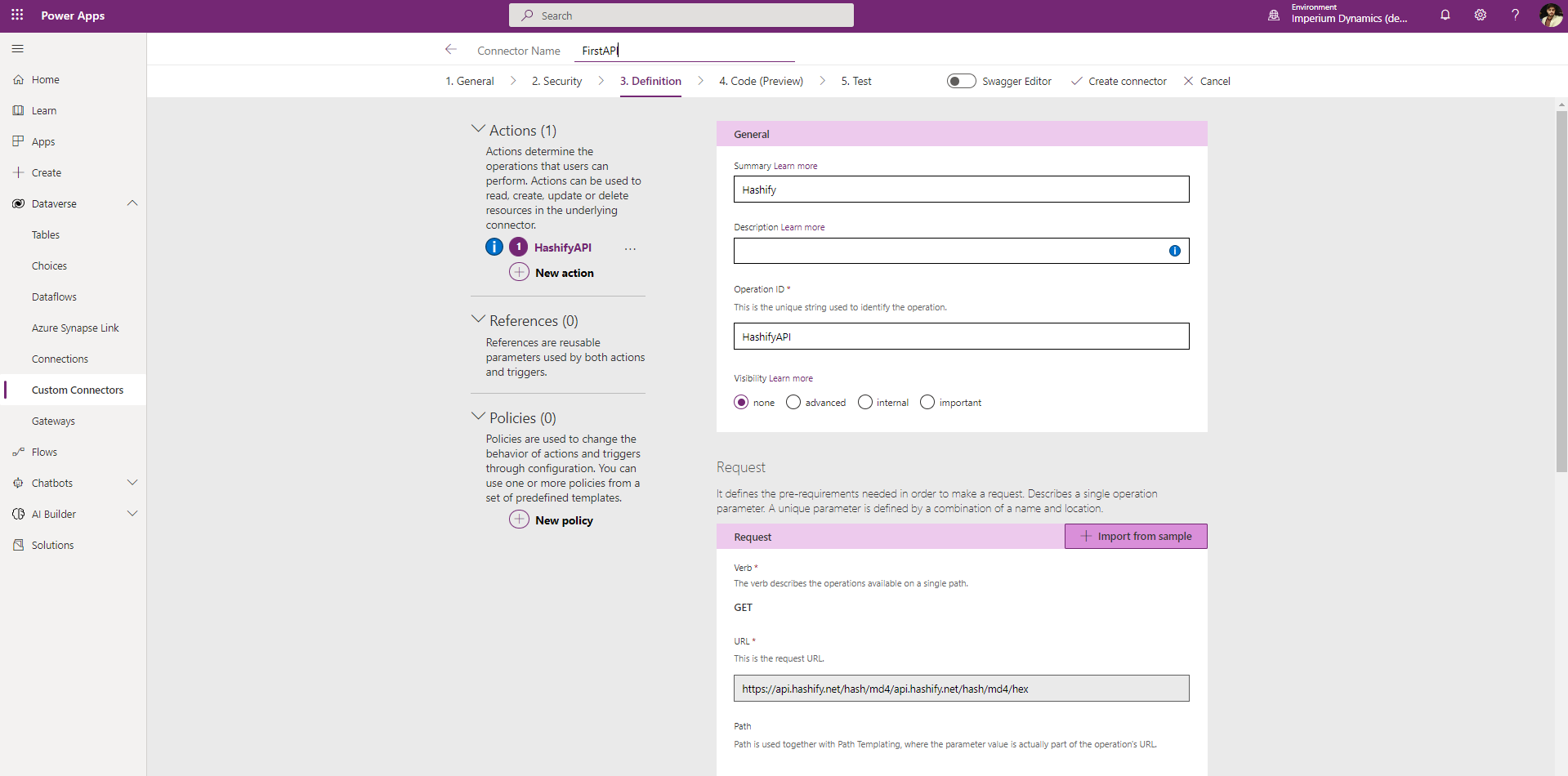Open the app launcher waffle icon
Image resolution: width=1568 pixels, height=776 pixels.
(x=17, y=15)
